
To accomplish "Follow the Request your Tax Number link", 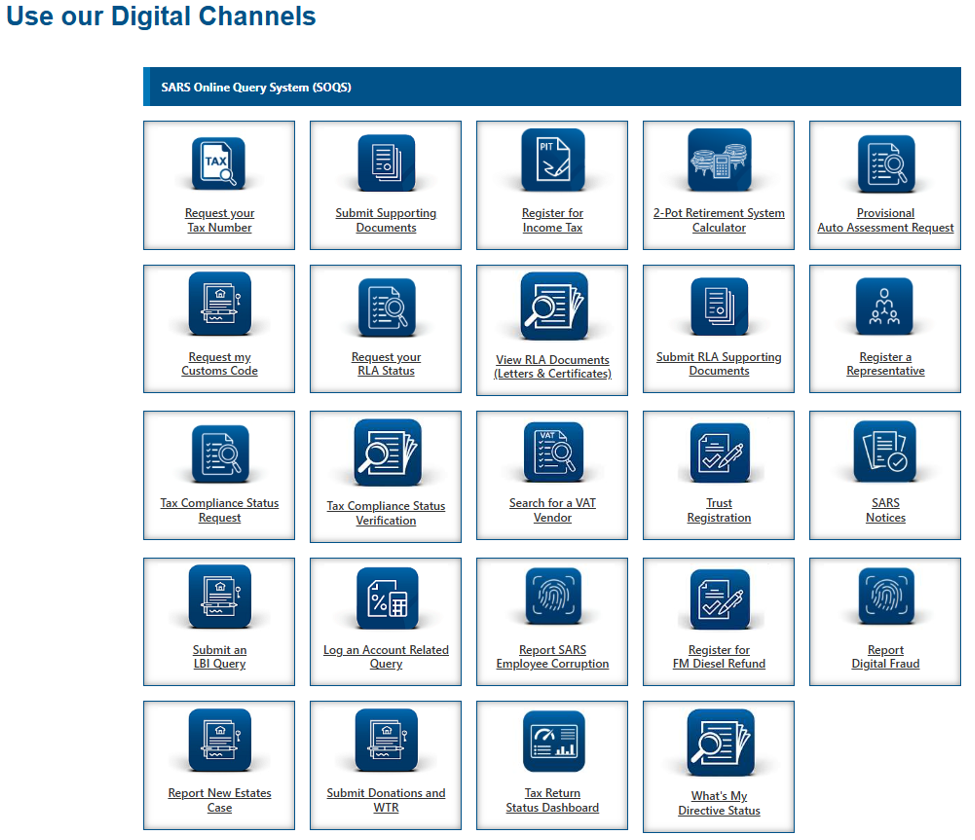I will coord(219,220).
